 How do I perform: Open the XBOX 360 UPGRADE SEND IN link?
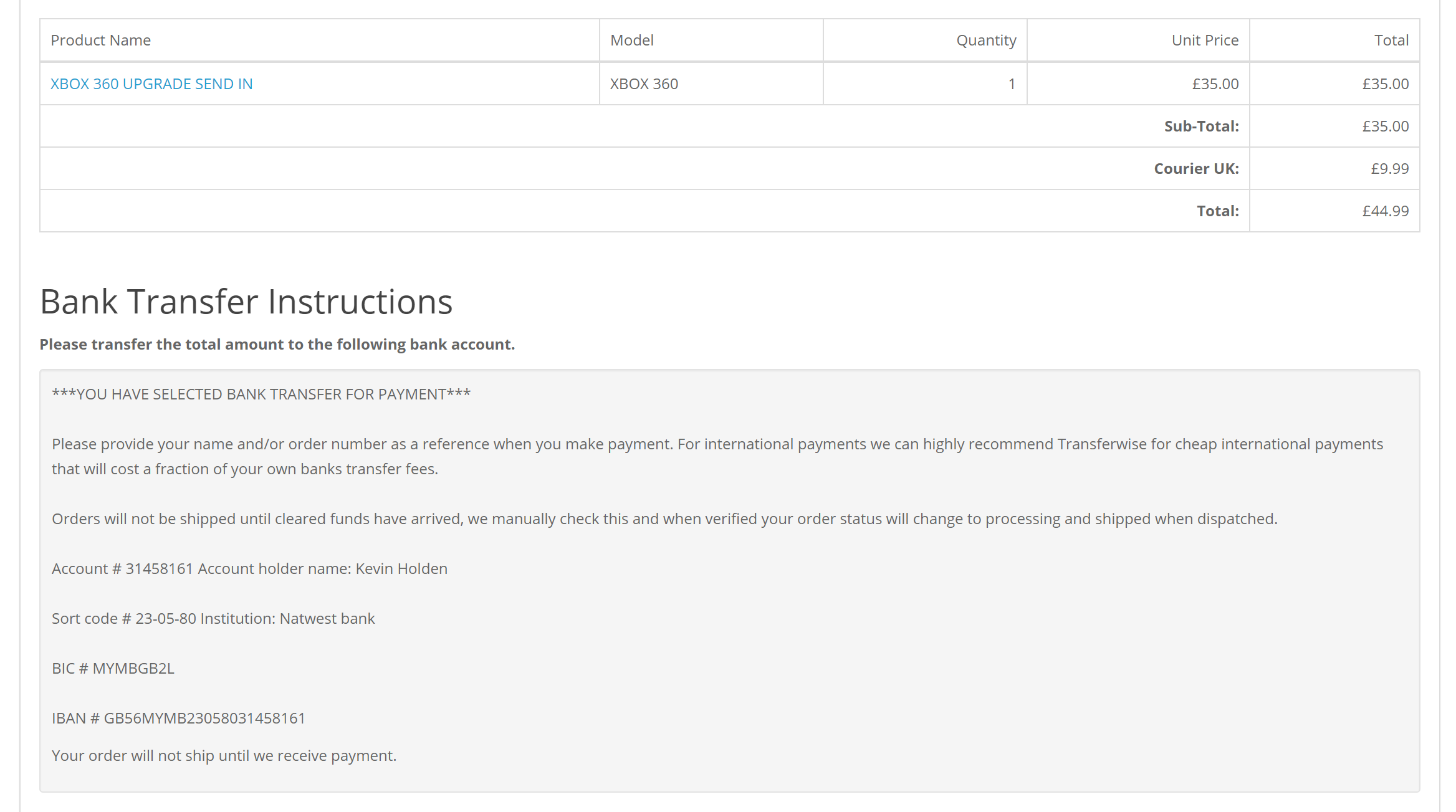(151, 84)
